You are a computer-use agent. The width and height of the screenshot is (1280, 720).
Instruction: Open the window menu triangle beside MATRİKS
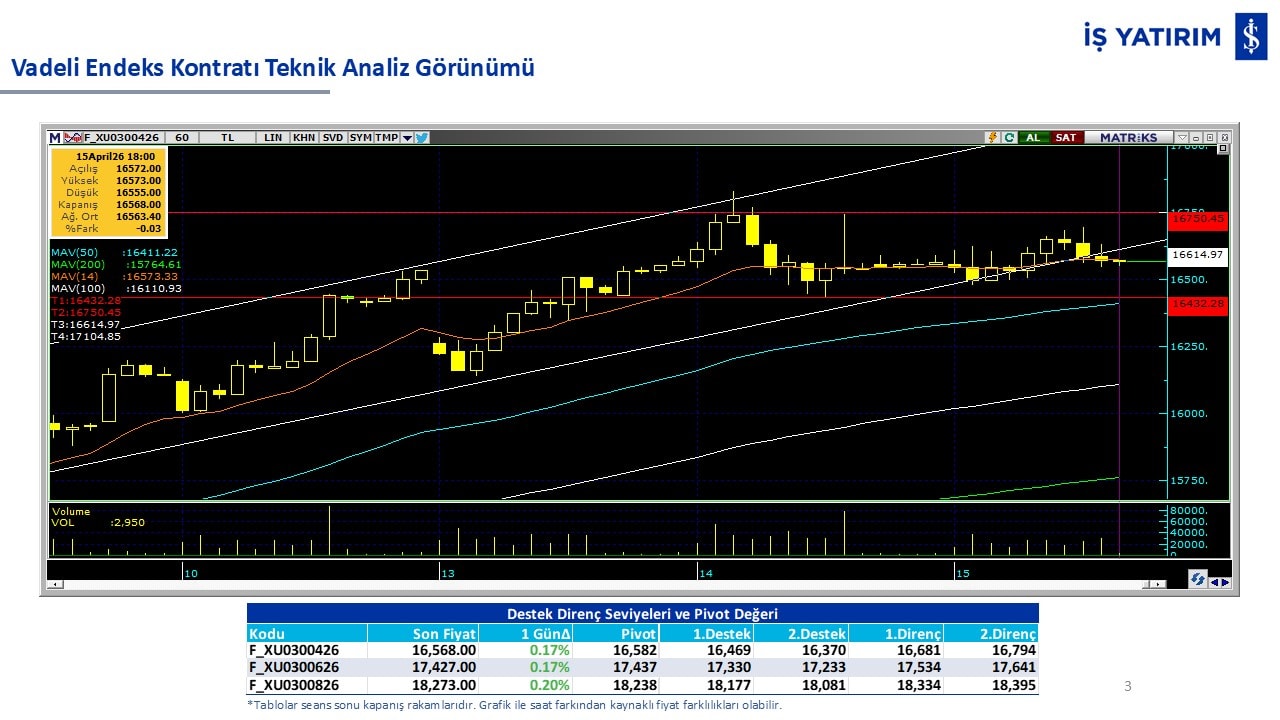[x=1182, y=138]
